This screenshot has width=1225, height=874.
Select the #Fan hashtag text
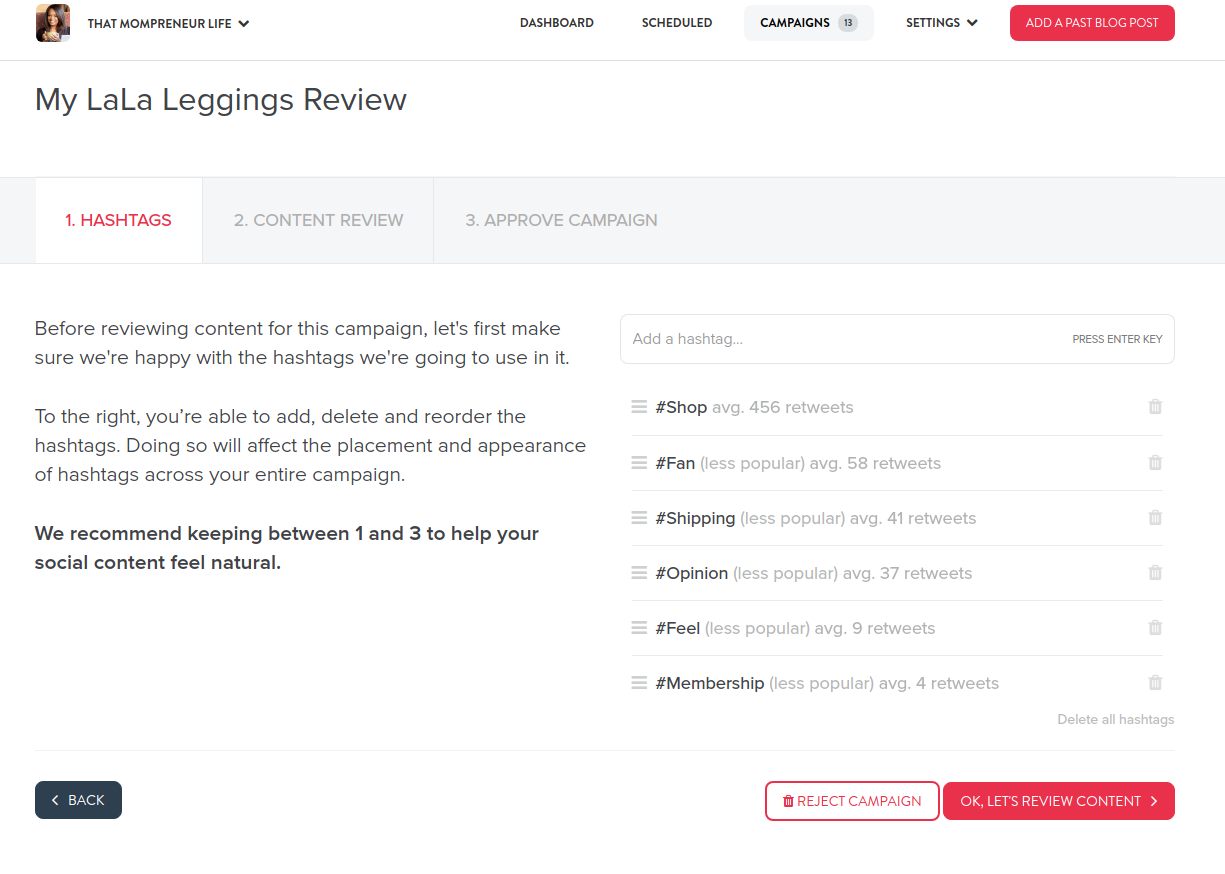tap(675, 463)
